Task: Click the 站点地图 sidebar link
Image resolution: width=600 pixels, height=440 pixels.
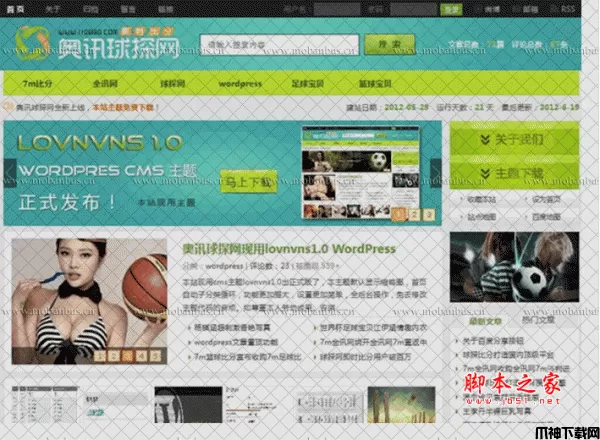Action: click(x=481, y=217)
